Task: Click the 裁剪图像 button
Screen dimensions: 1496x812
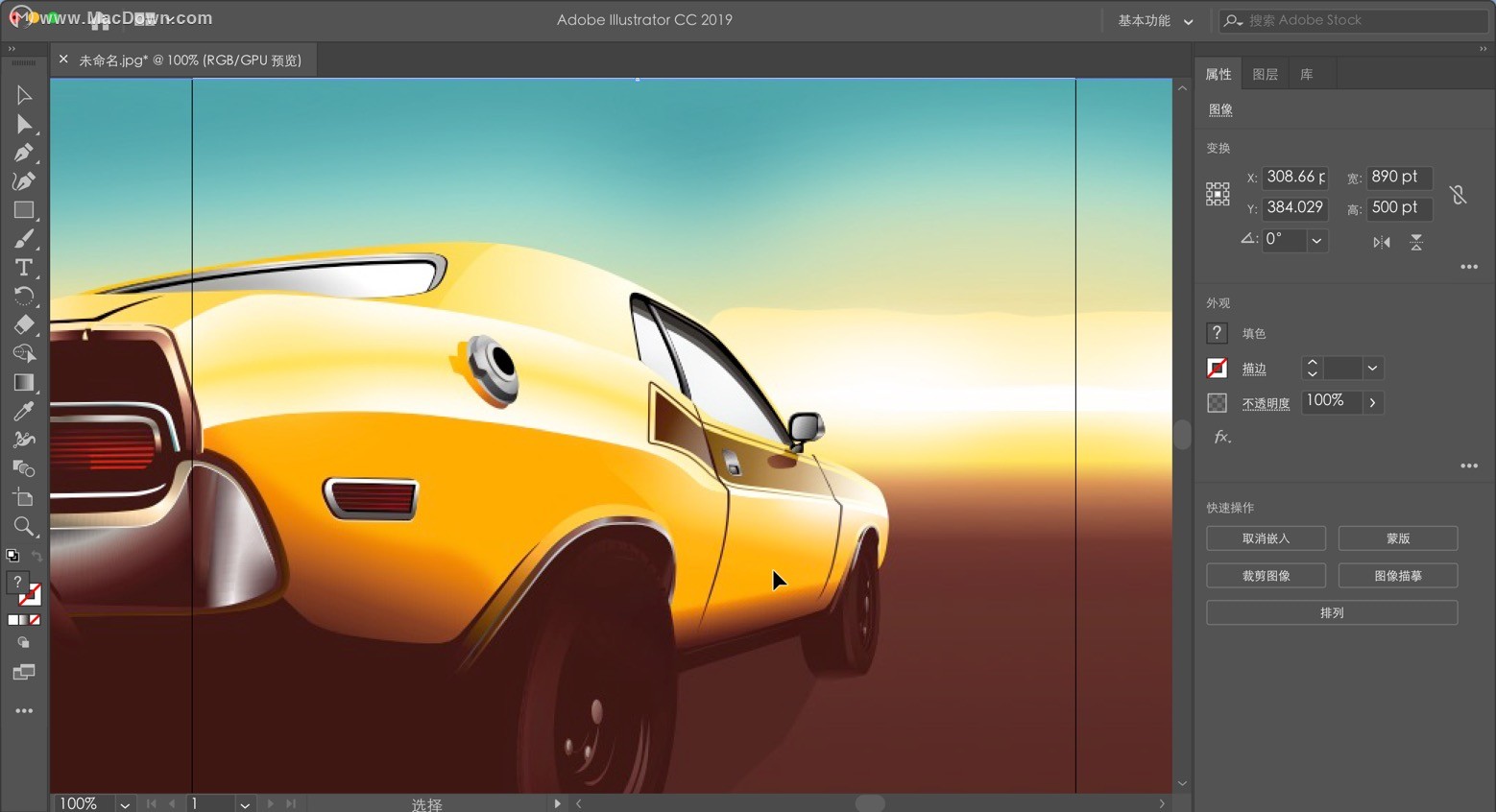Action: (x=1266, y=576)
